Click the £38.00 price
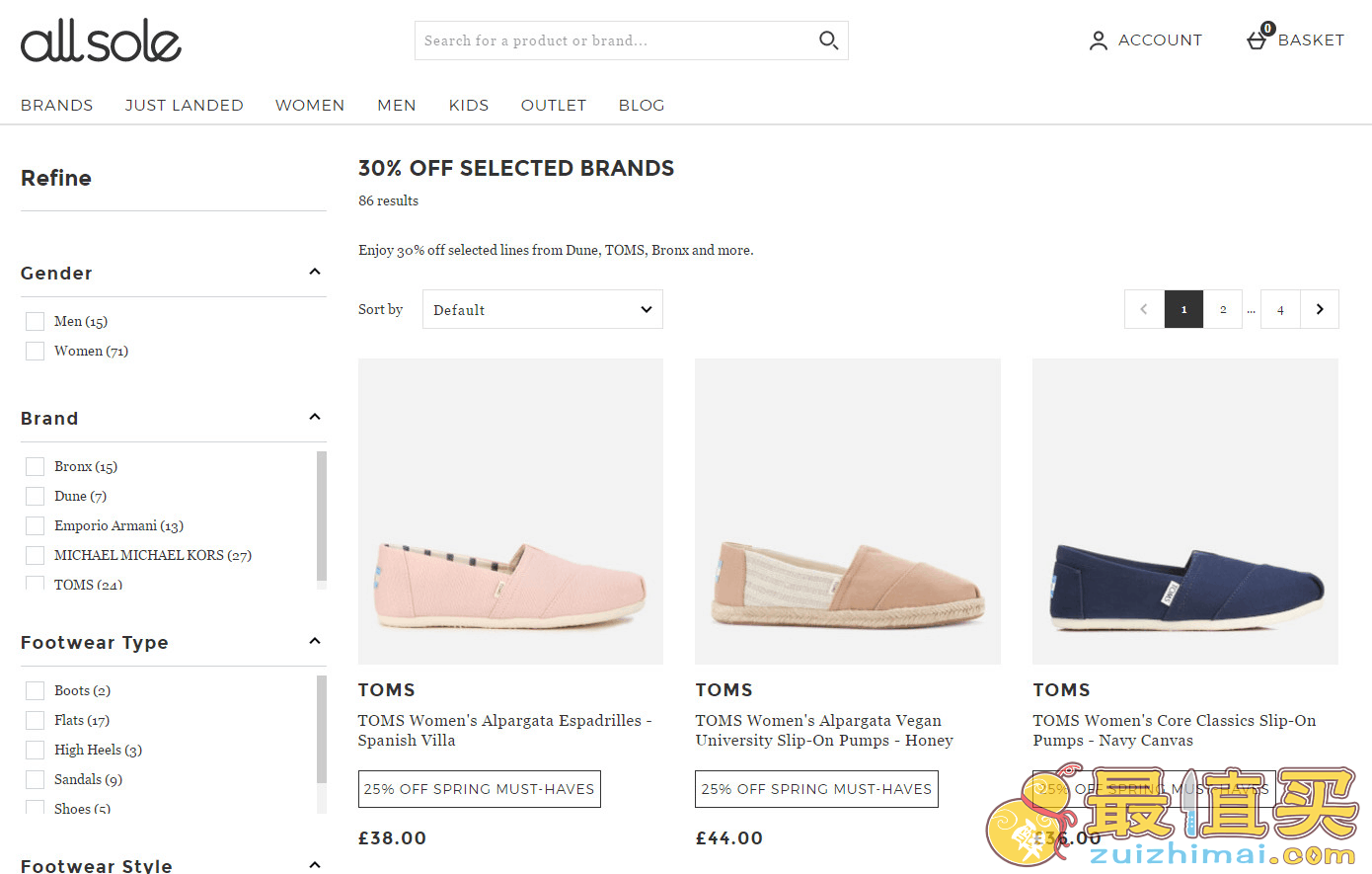The width and height of the screenshot is (1372, 874). pos(392,838)
